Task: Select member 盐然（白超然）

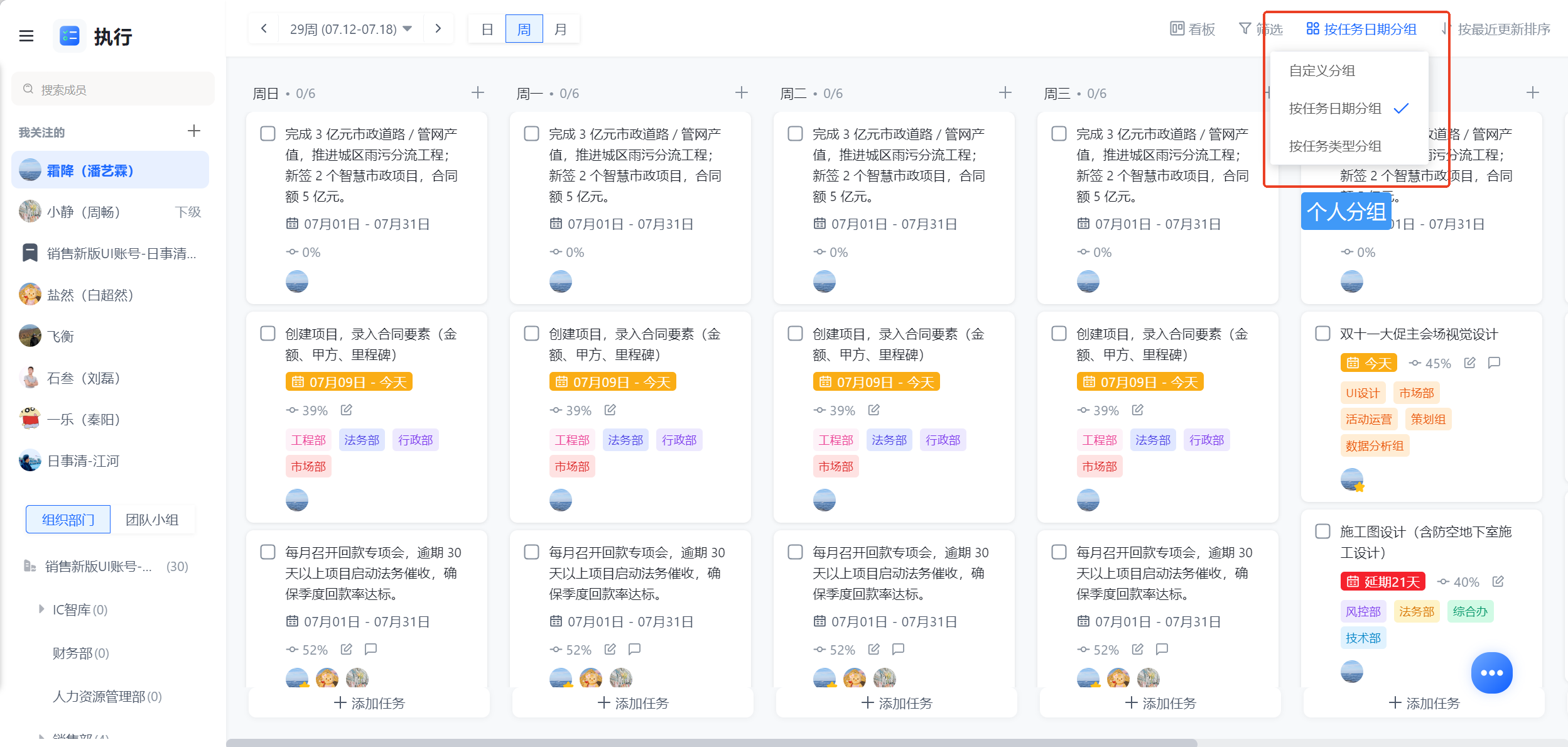Action: (111, 295)
